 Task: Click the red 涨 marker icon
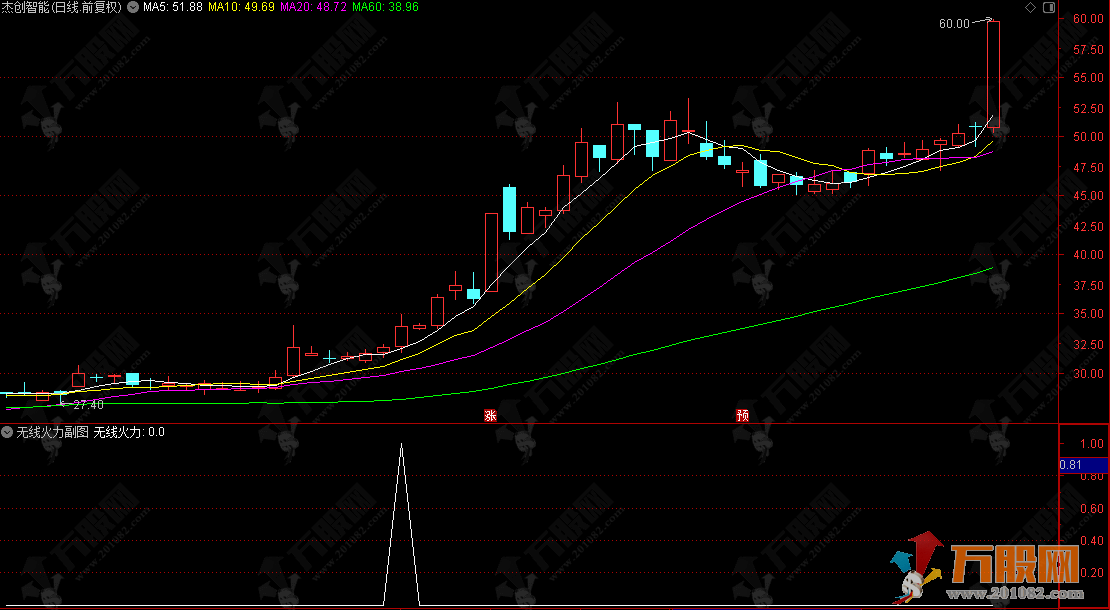(x=490, y=415)
